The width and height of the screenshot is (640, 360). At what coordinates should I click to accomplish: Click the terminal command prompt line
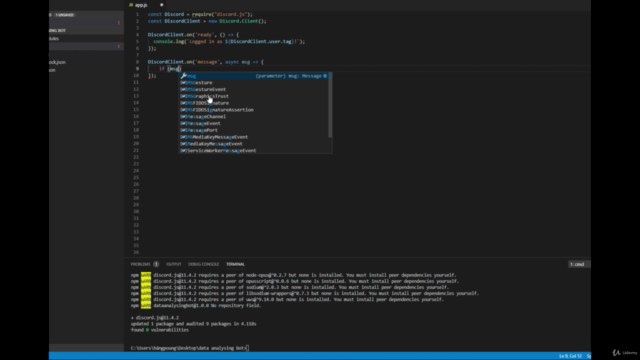pyautogui.click(x=190, y=348)
